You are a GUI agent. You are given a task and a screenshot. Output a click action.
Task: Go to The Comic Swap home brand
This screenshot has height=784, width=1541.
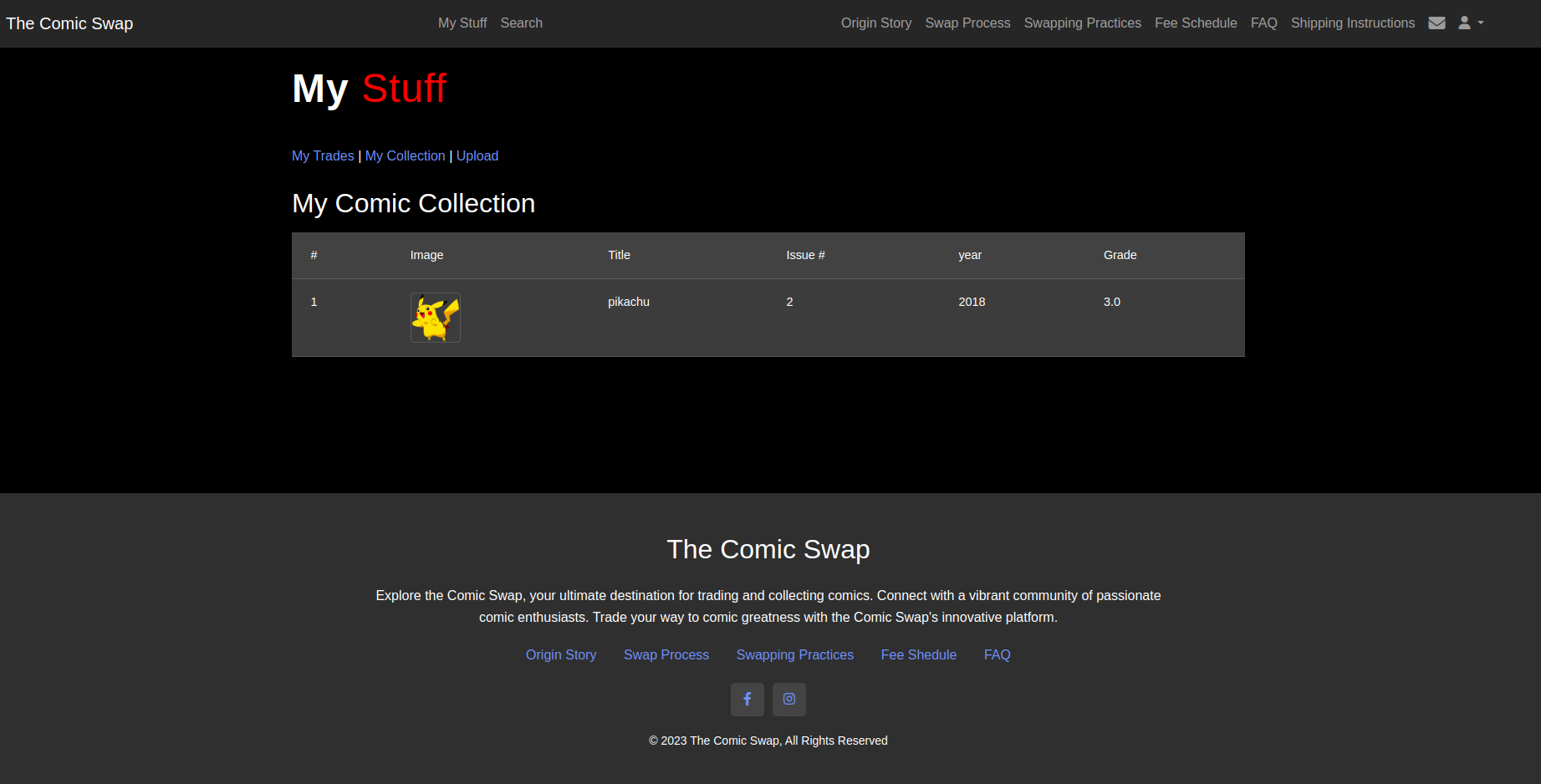[69, 23]
